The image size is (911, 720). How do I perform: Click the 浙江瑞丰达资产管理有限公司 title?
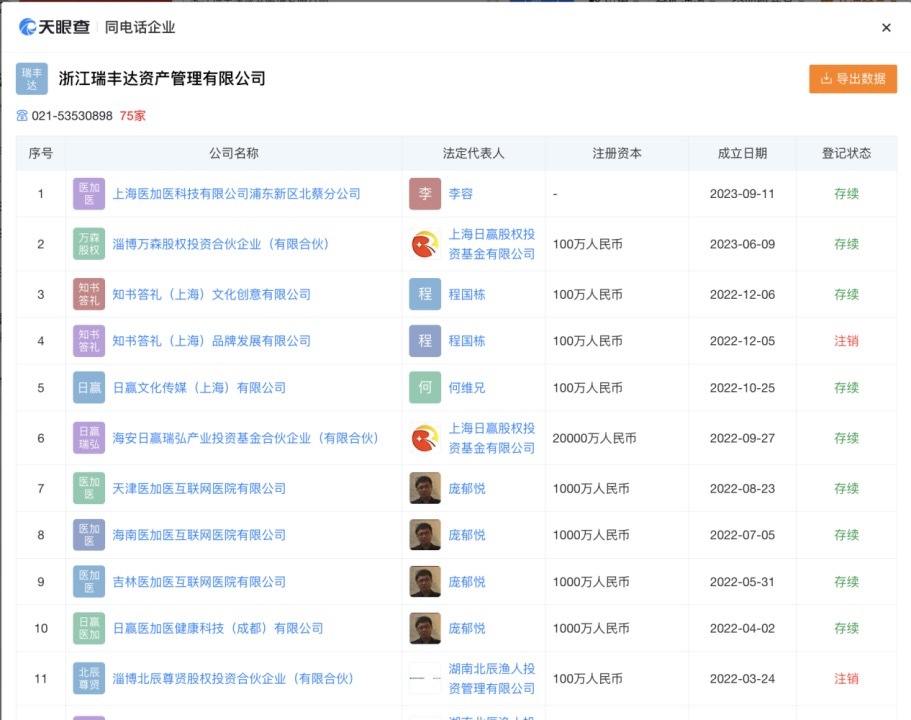point(162,78)
